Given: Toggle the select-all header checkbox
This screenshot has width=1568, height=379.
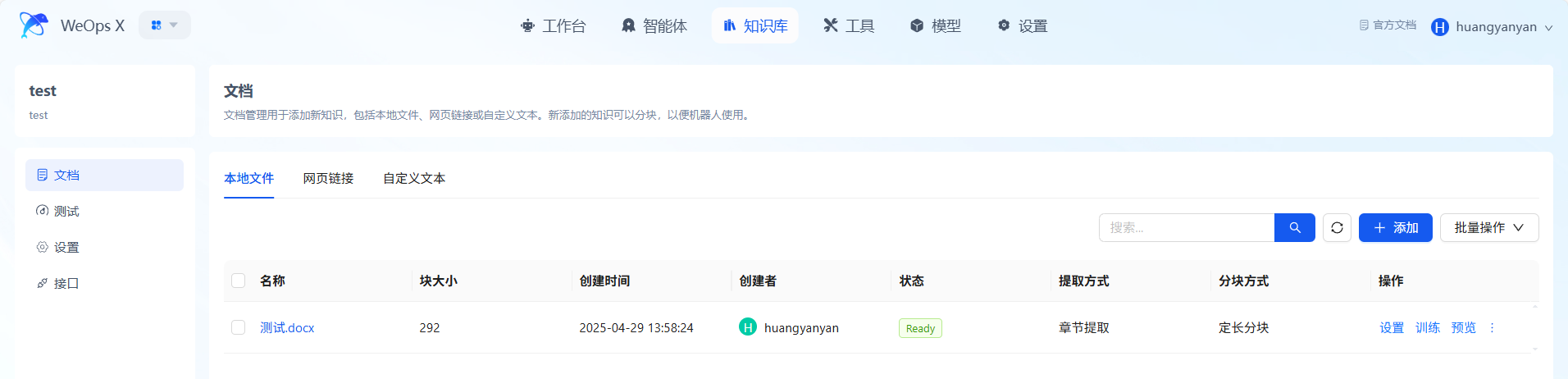Looking at the screenshot, I should tap(239, 281).
